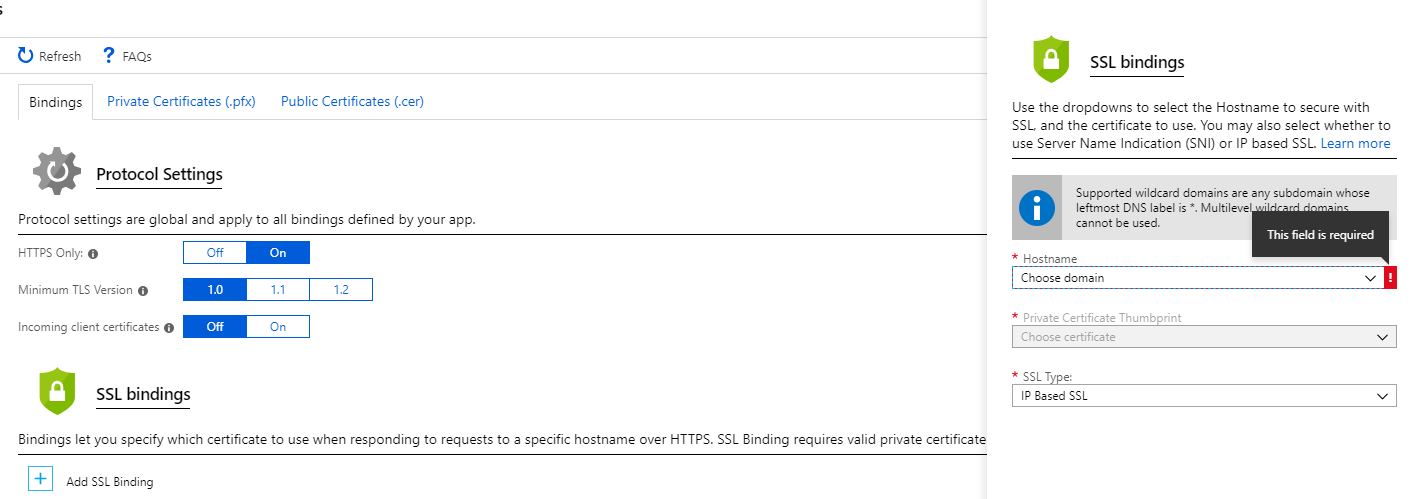
Task: Click the Refresh circular arrow icon
Action: pos(26,56)
